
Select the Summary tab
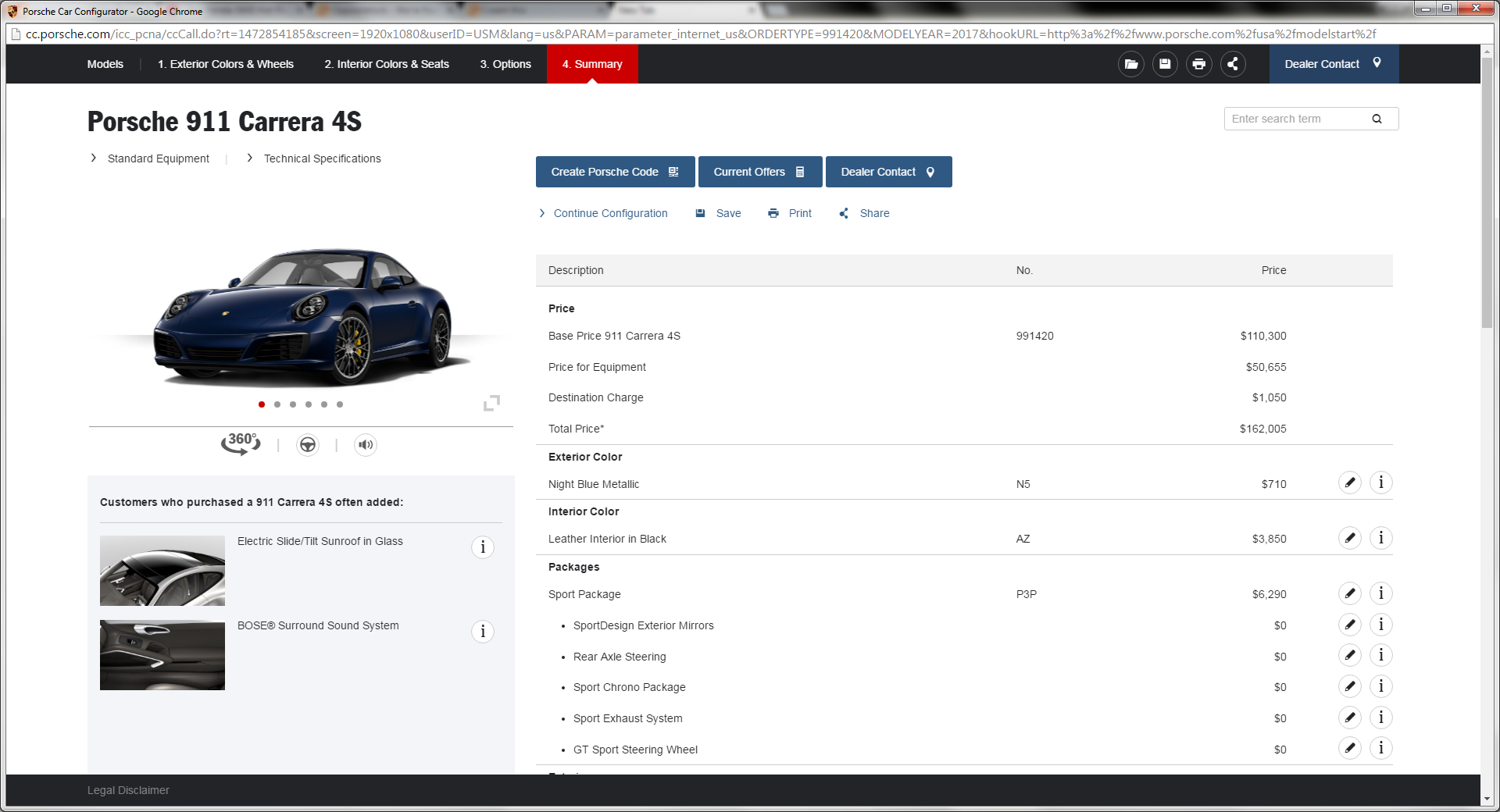pyautogui.click(x=592, y=64)
